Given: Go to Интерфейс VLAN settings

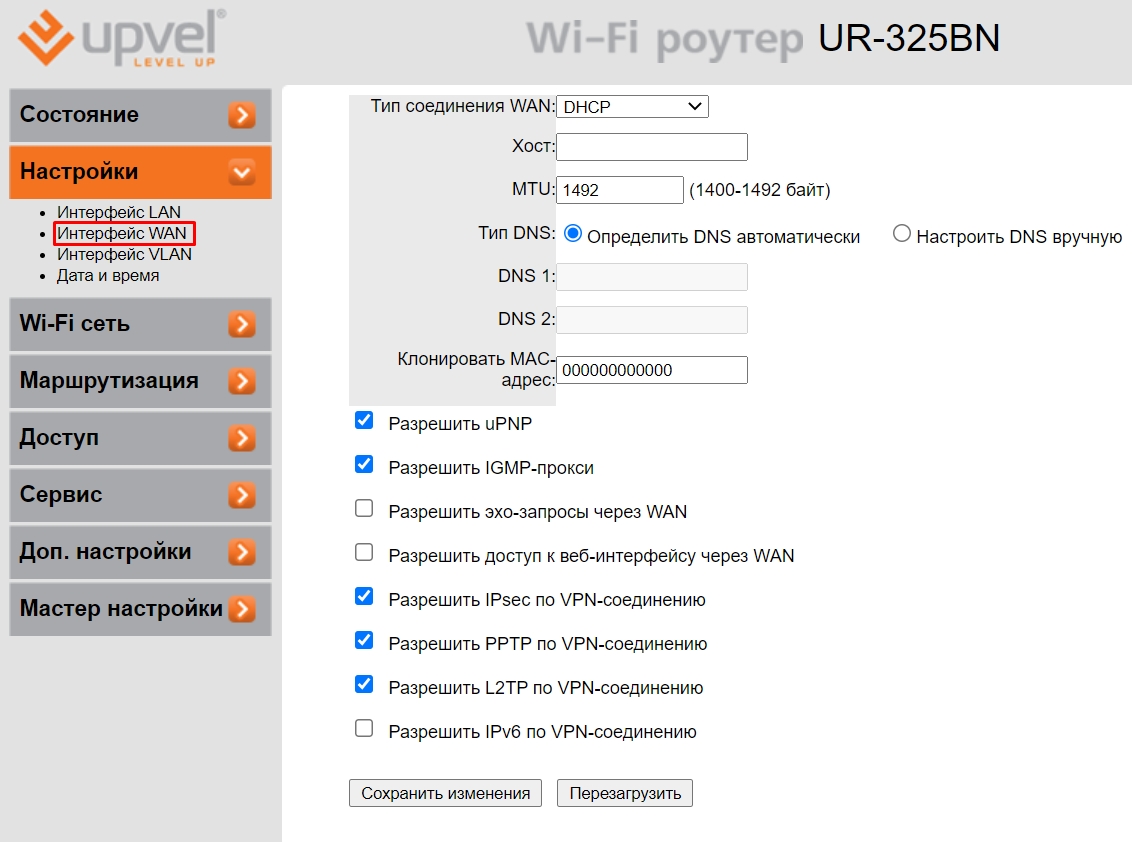Looking at the screenshot, I should click(x=124, y=254).
